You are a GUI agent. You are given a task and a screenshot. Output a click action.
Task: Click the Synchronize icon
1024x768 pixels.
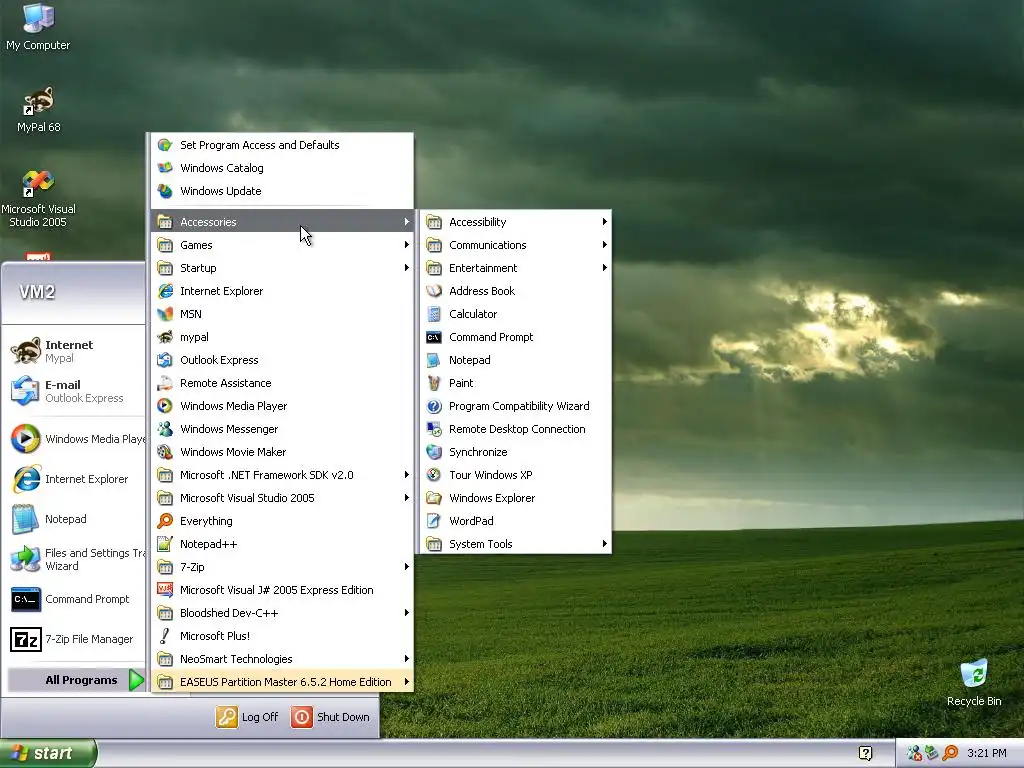pos(434,452)
